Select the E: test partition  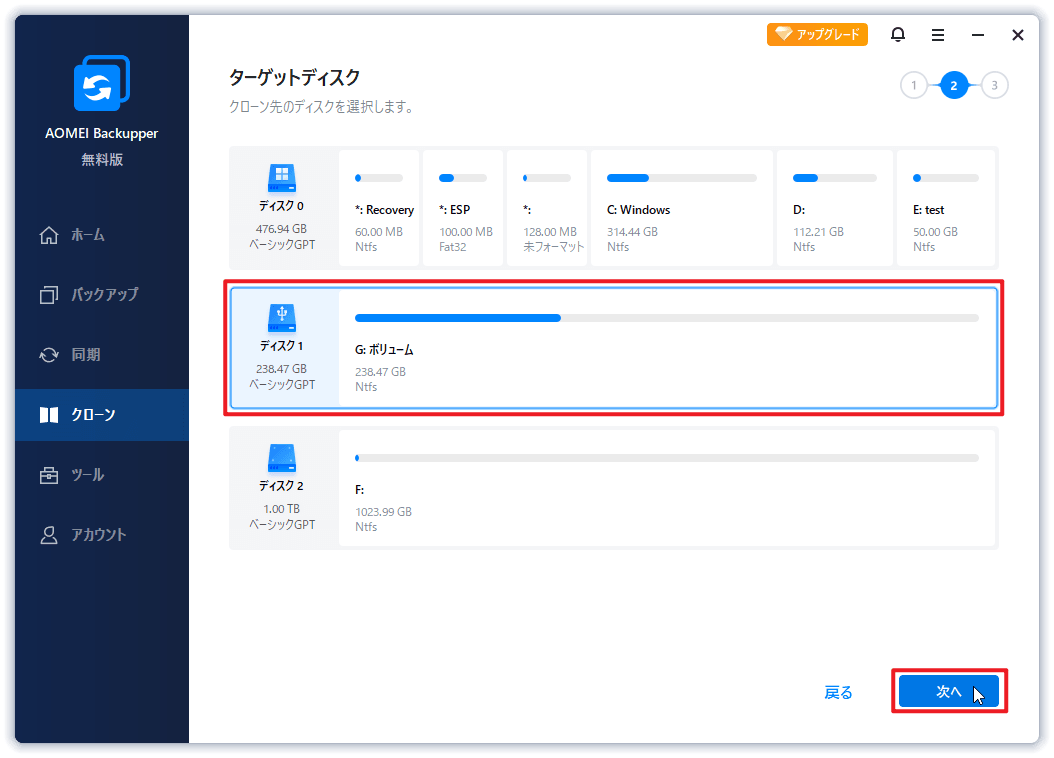tap(946, 208)
